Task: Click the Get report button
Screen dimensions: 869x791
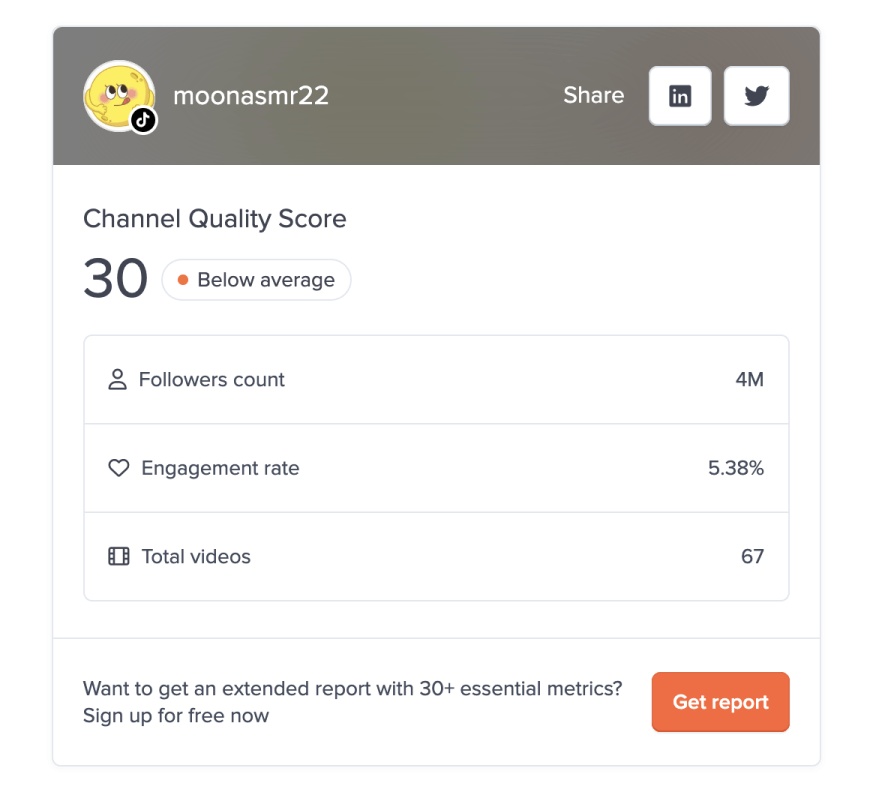Action: click(x=720, y=702)
